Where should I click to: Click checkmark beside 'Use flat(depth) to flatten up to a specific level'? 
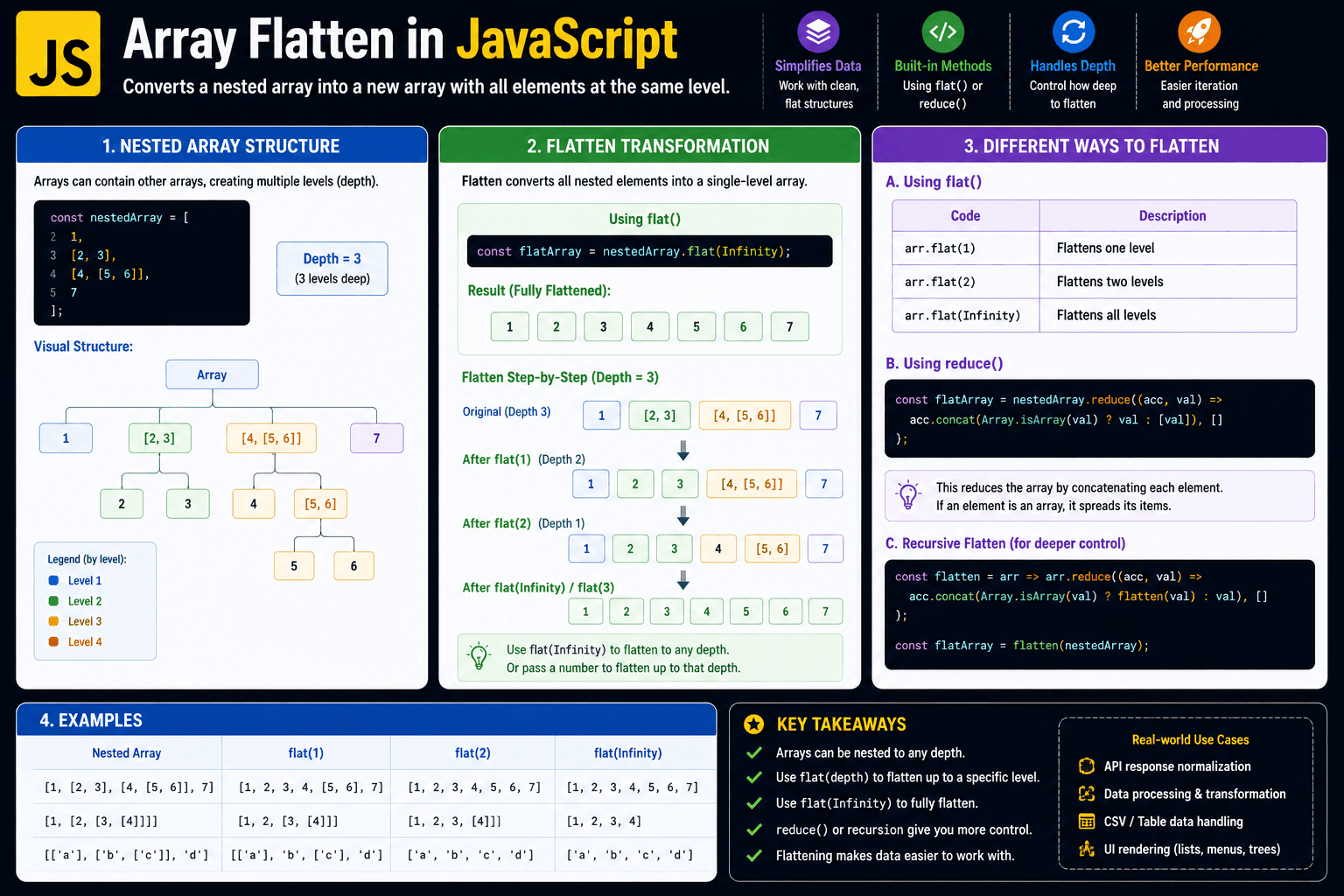point(753,777)
